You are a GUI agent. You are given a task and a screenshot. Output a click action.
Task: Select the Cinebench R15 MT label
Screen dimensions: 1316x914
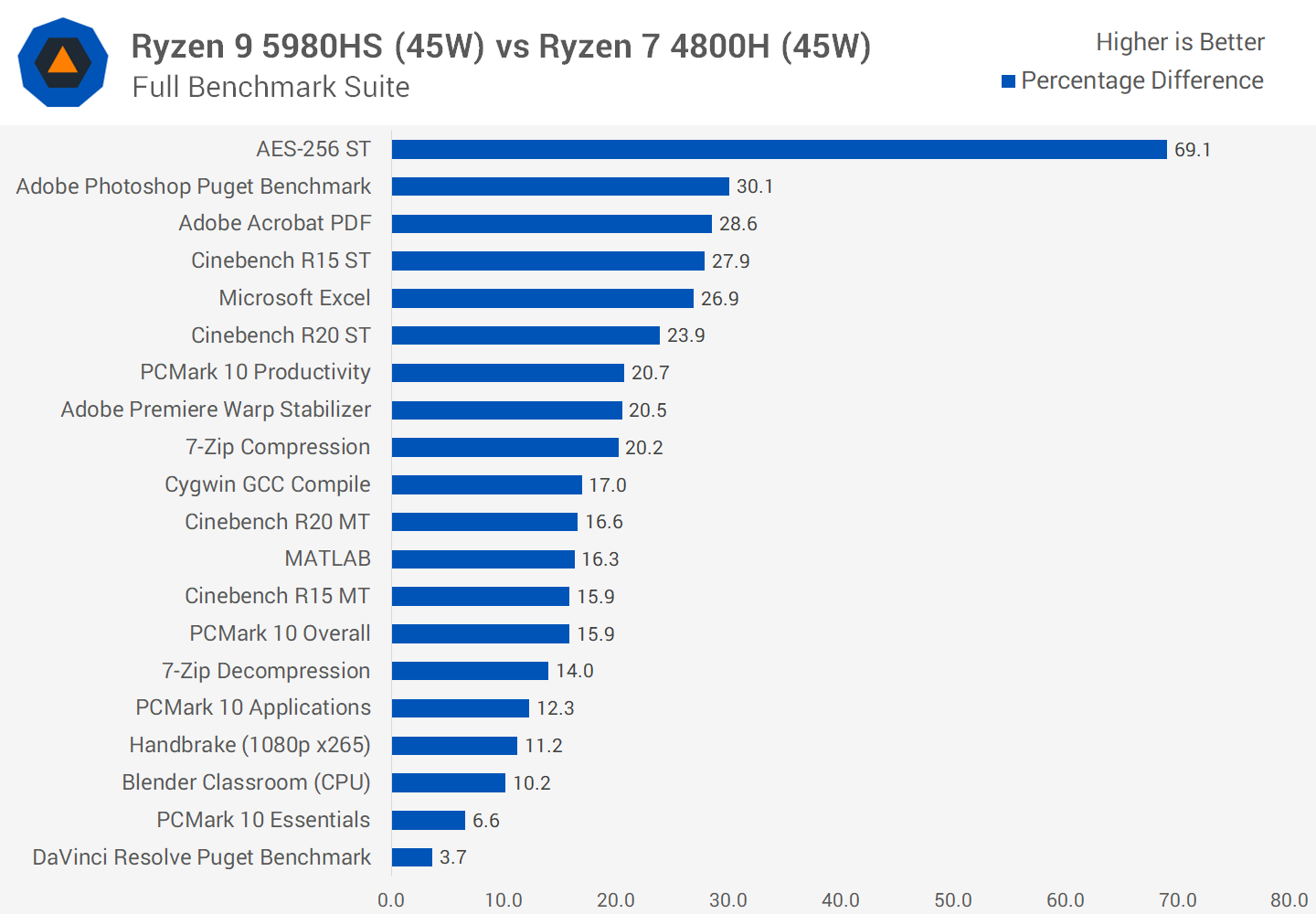tap(277, 596)
